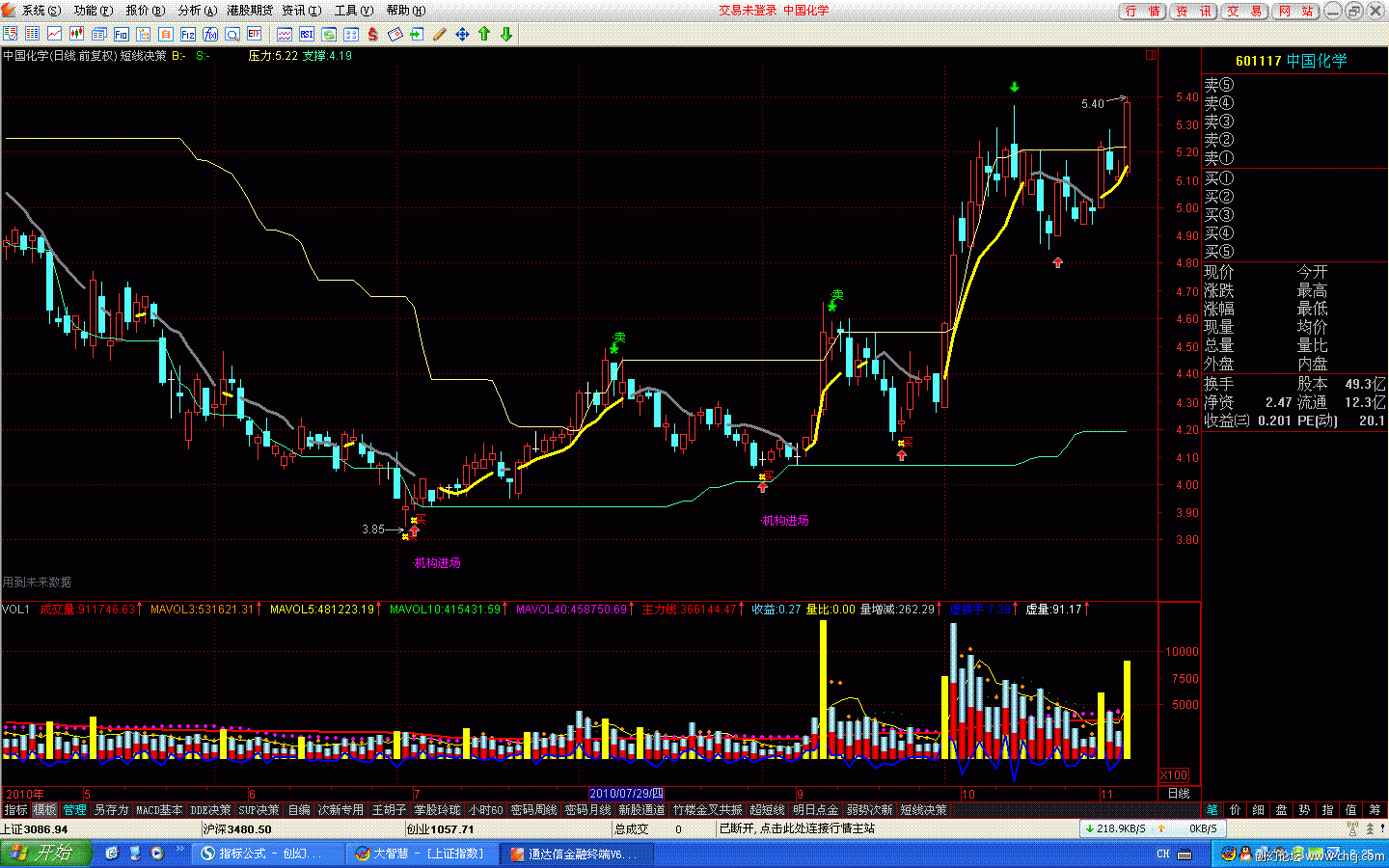Click the 网站 button top right
Image resolution: width=1389 pixels, height=868 pixels.
1295,12
